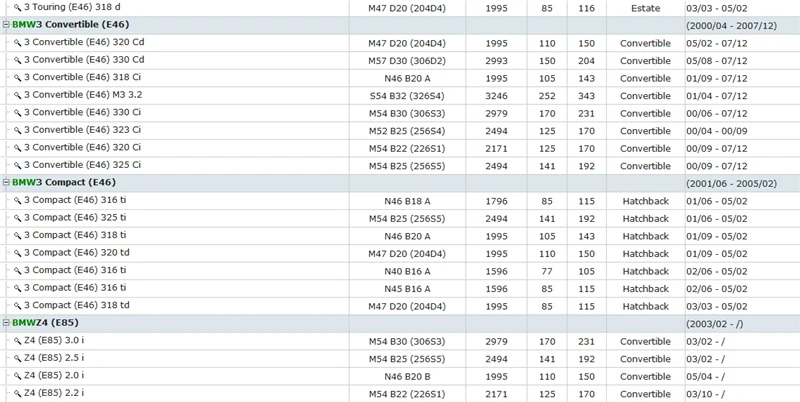Click date range (2000/04 - 2007/12)
Screen dimensions: 800x402
(x=731, y=26)
